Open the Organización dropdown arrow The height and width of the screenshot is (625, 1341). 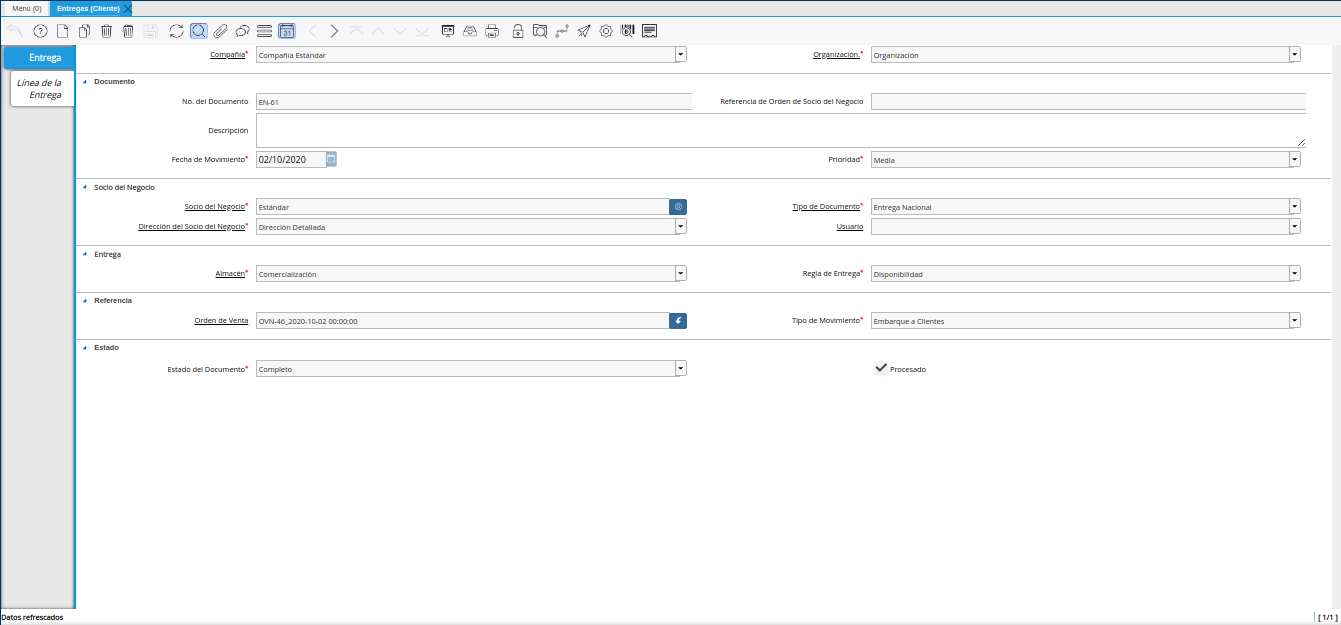click(1295, 55)
